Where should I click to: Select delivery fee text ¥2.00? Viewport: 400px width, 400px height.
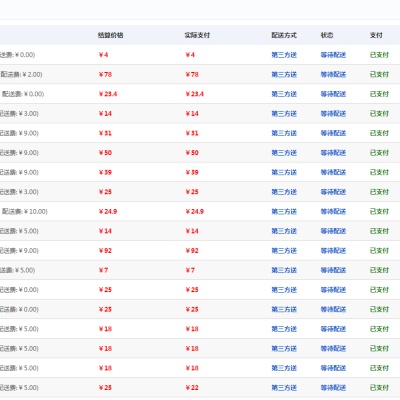[x=31, y=74]
